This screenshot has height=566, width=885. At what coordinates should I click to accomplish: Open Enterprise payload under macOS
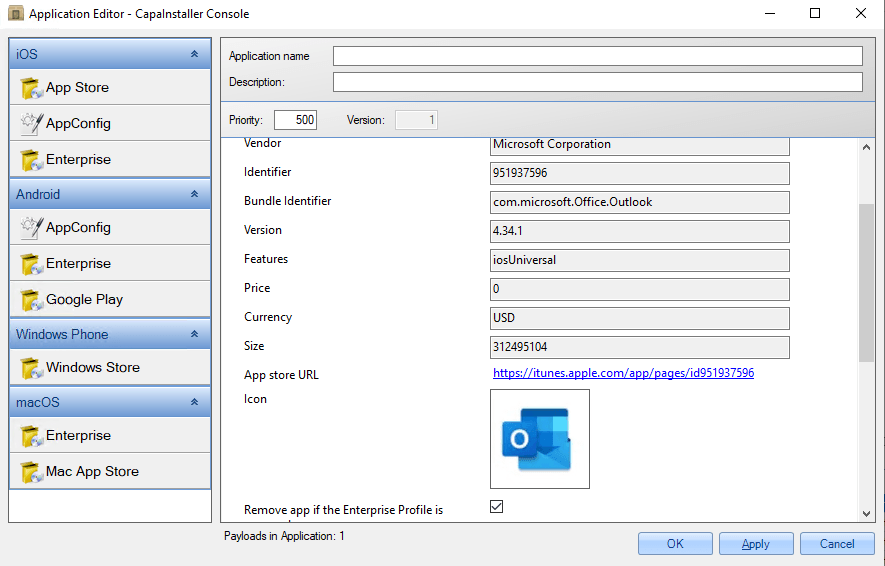pos(110,436)
